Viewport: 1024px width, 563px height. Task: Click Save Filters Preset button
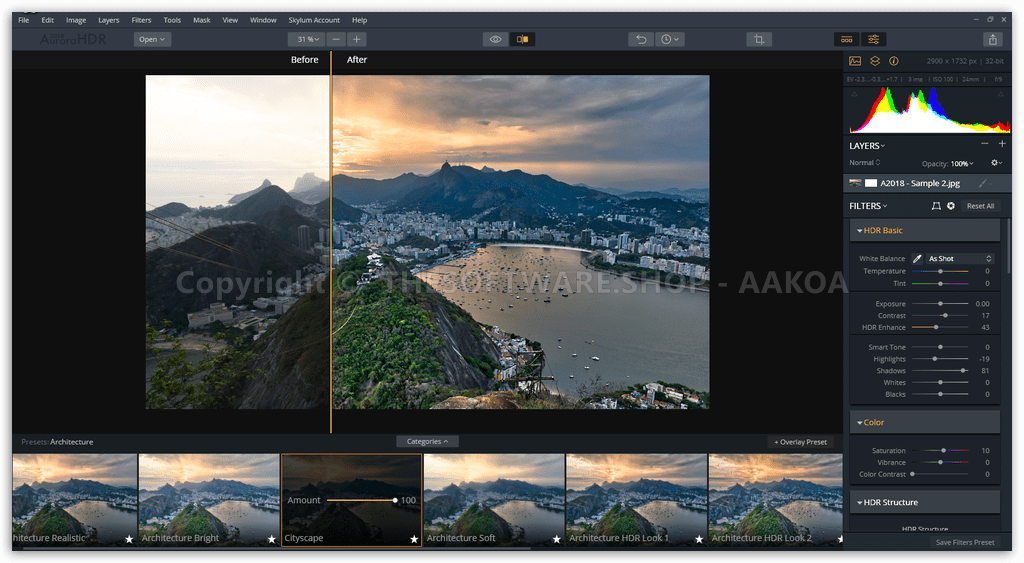tap(965, 542)
